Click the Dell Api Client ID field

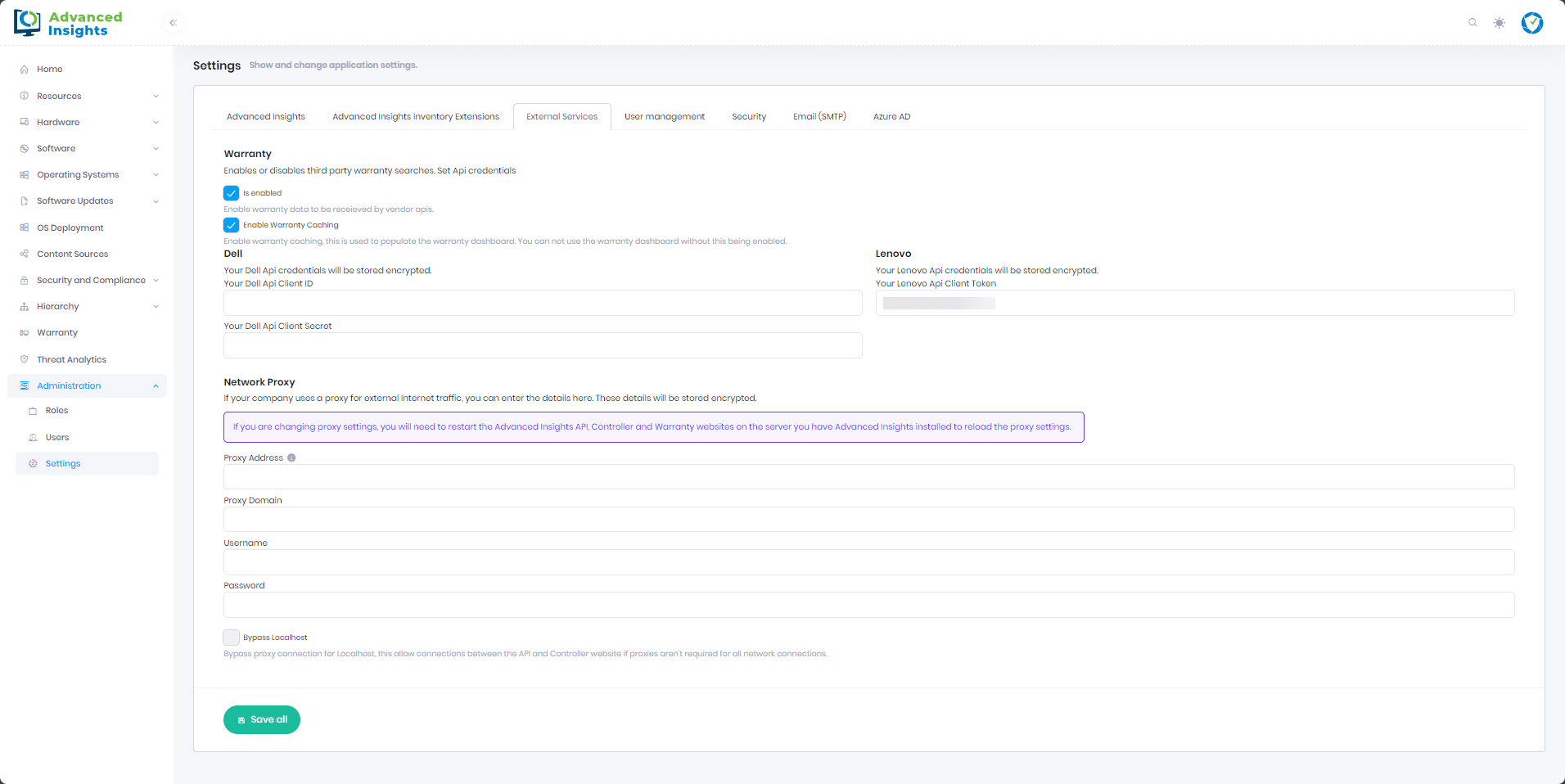pos(543,304)
